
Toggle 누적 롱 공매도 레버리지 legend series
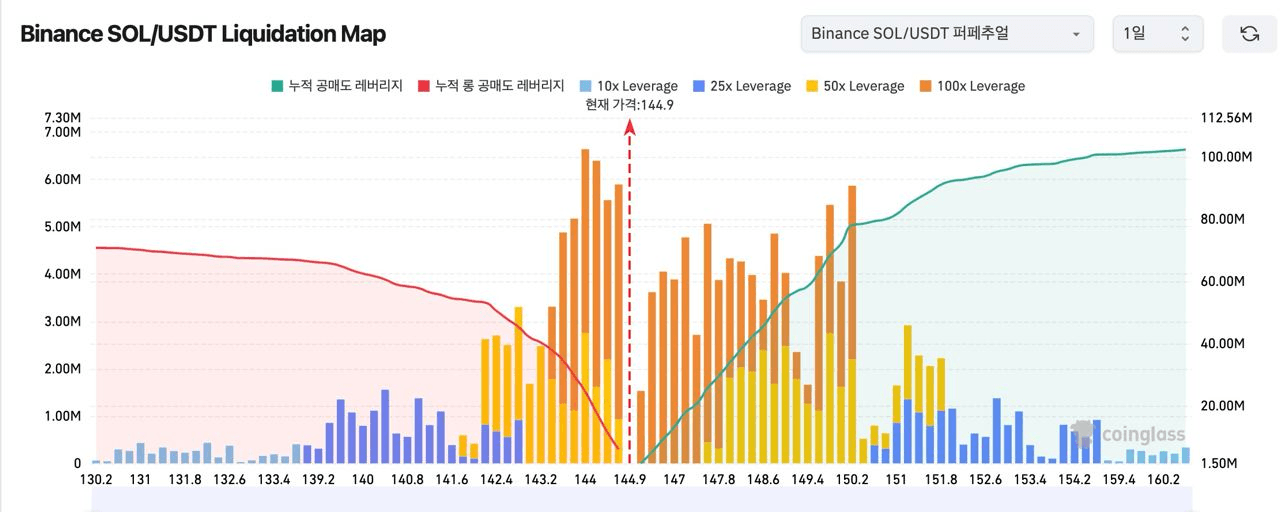[491, 86]
